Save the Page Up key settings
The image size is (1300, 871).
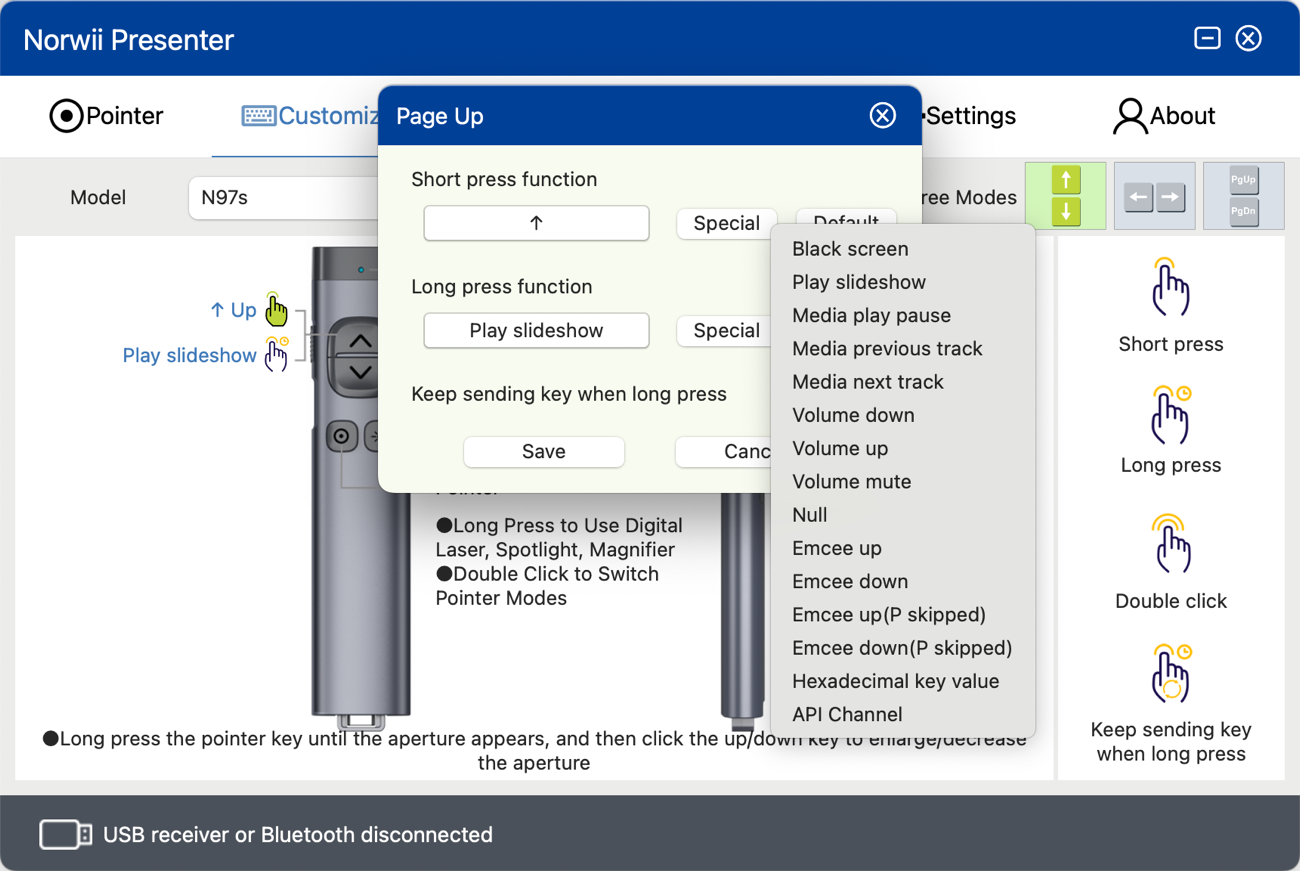[x=544, y=451]
